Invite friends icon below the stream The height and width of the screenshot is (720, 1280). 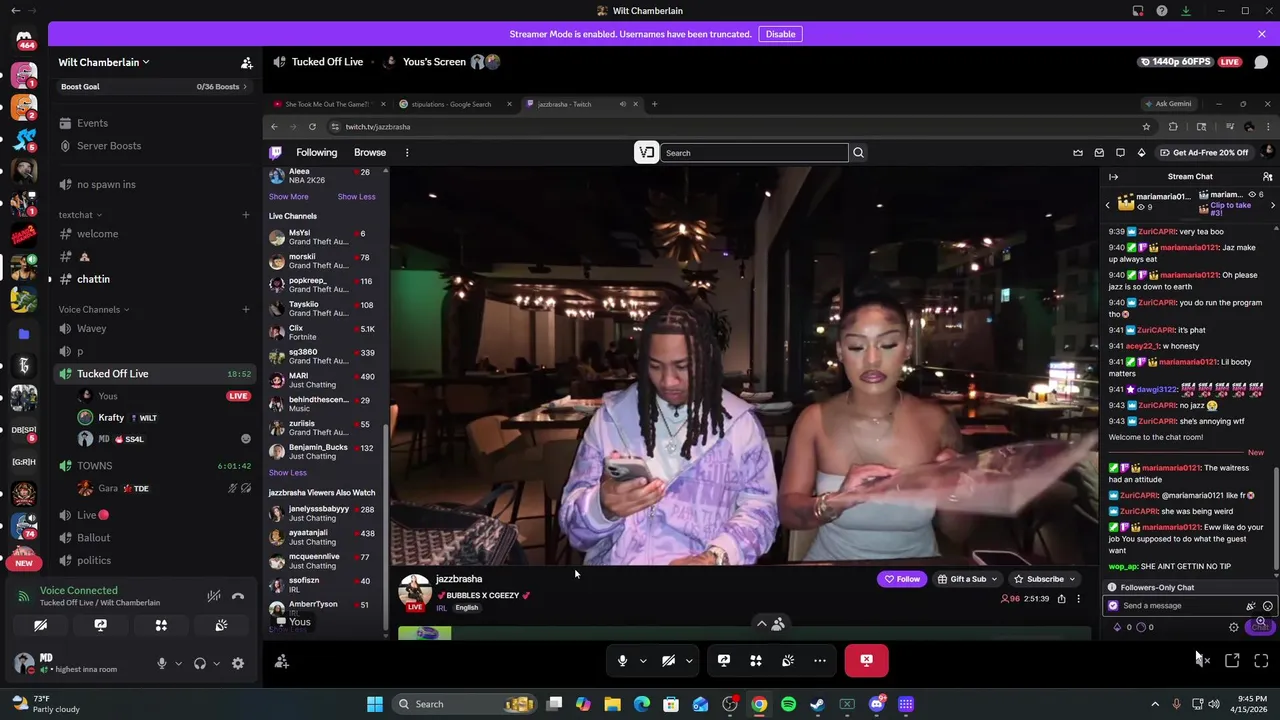click(x=282, y=661)
